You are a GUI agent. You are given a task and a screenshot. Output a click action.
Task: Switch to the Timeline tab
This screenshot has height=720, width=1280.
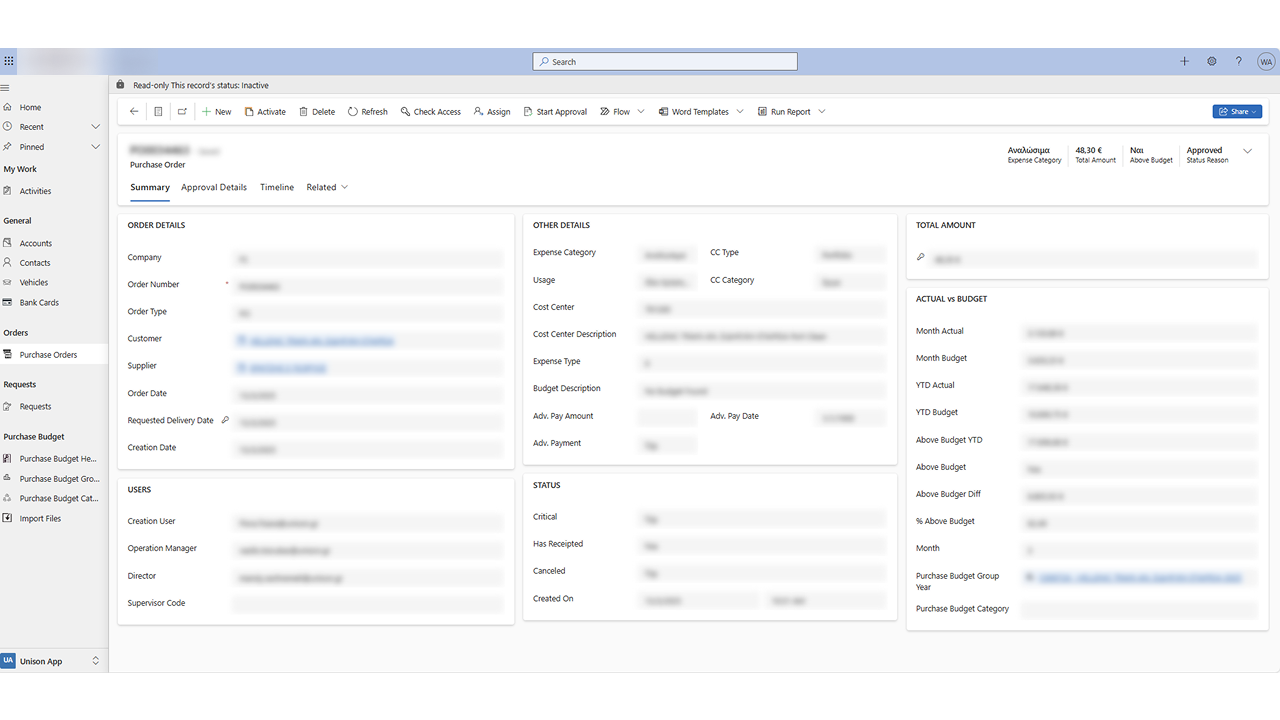(277, 188)
